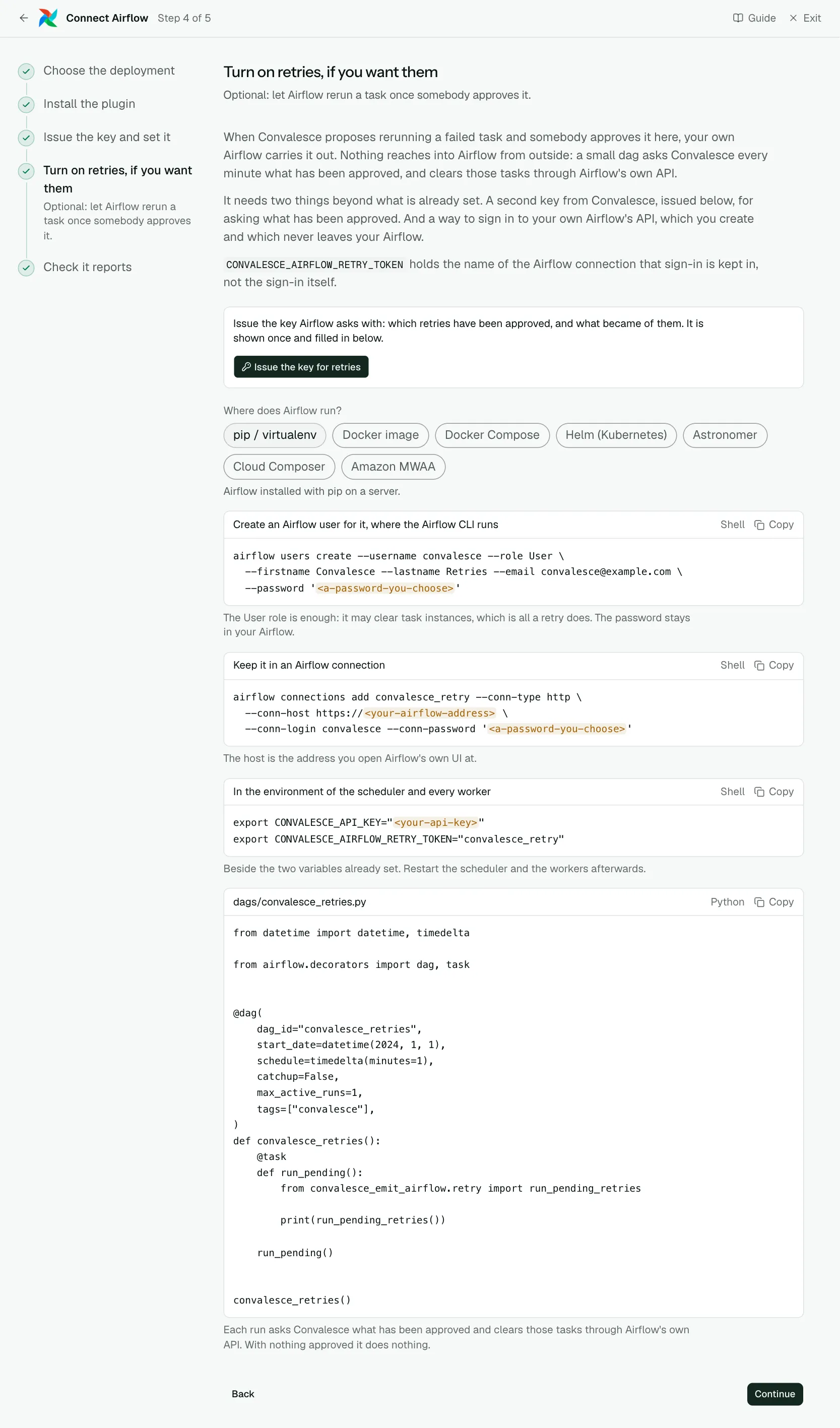Click the <your-api-key> placeholder
The image size is (840, 1428).
coord(436,823)
